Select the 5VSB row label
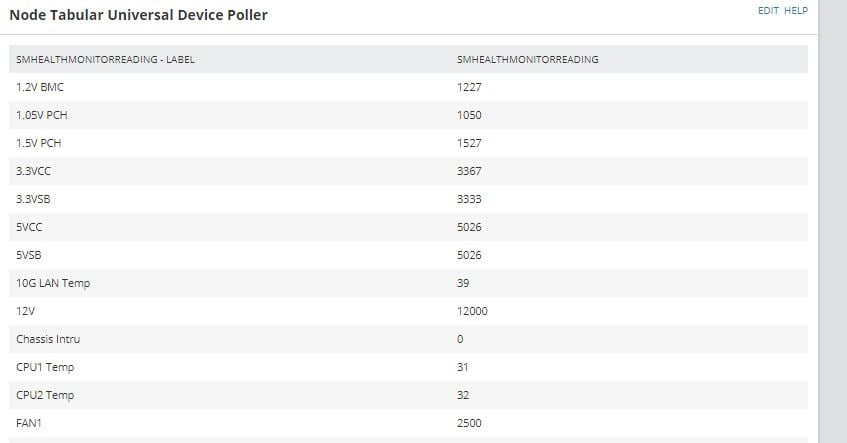847x443 pixels. tap(29, 256)
